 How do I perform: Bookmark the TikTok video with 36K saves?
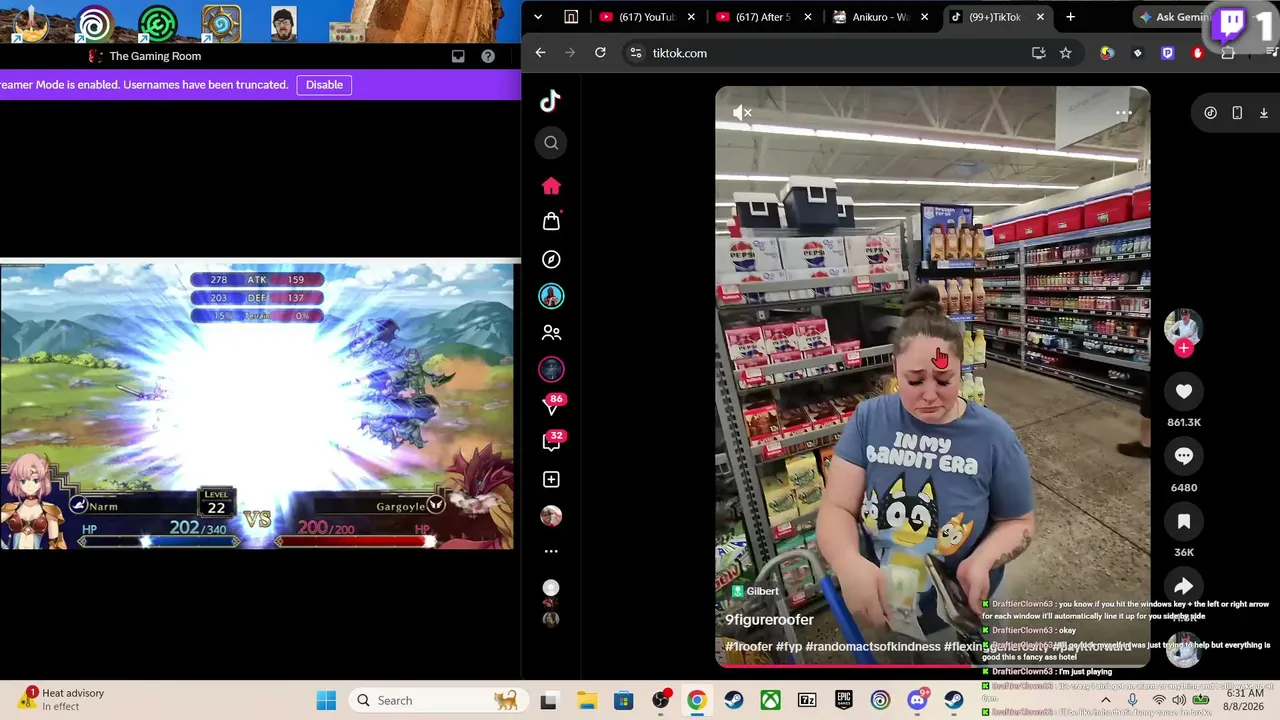point(1184,521)
